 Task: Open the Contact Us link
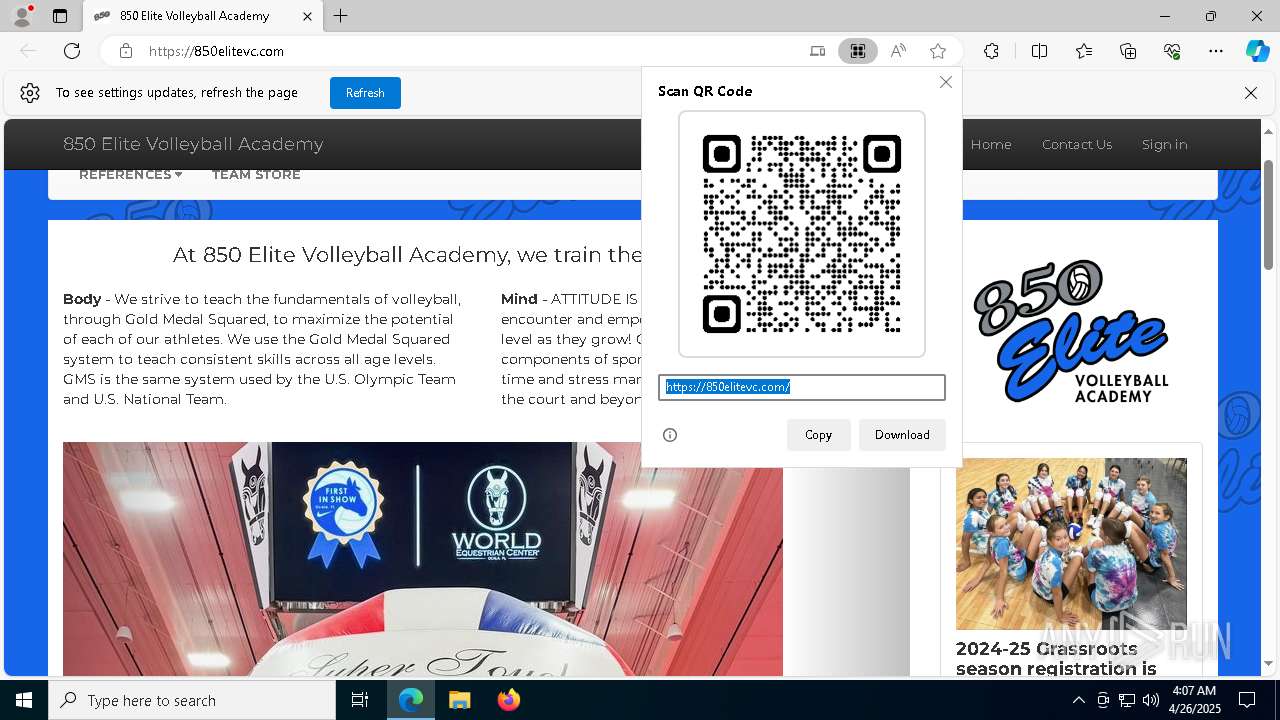tap(1077, 144)
